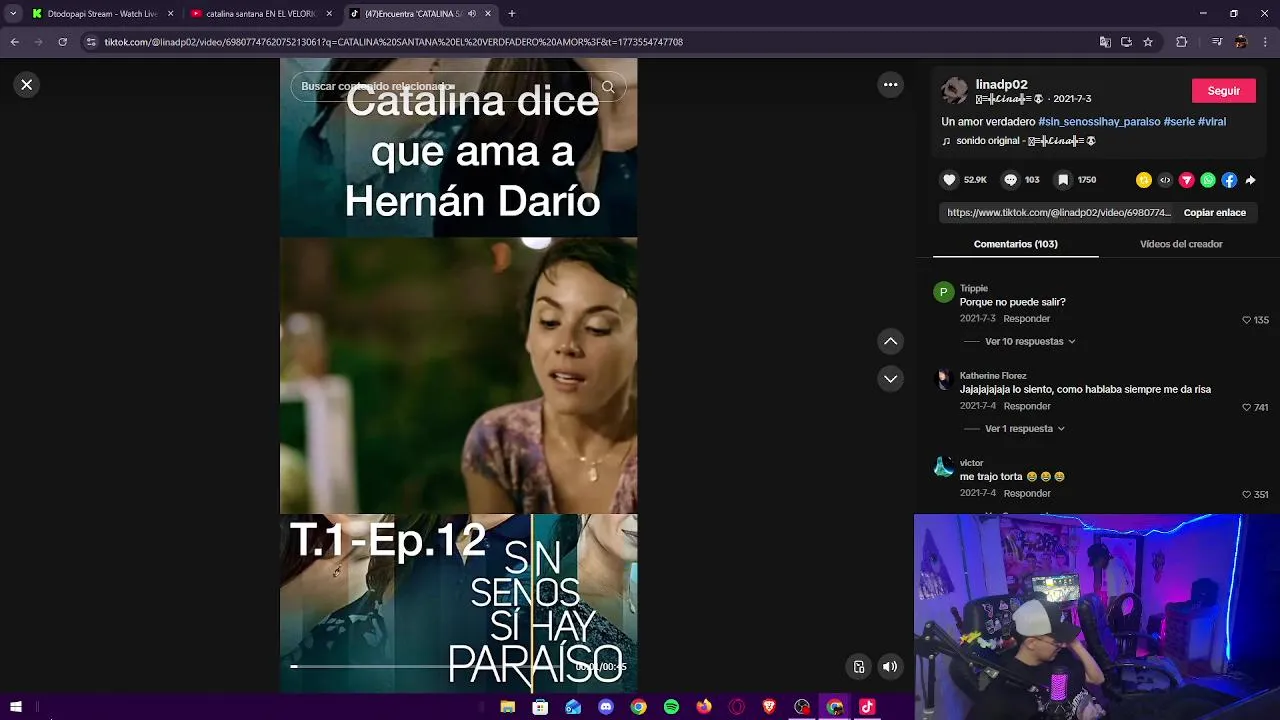Switch to catalina santana YouTube tab
Image resolution: width=1280 pixels, height=720 pixels.
coord(260,14)
